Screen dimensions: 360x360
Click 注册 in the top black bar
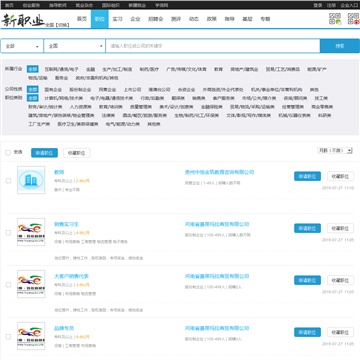[331, 5]
